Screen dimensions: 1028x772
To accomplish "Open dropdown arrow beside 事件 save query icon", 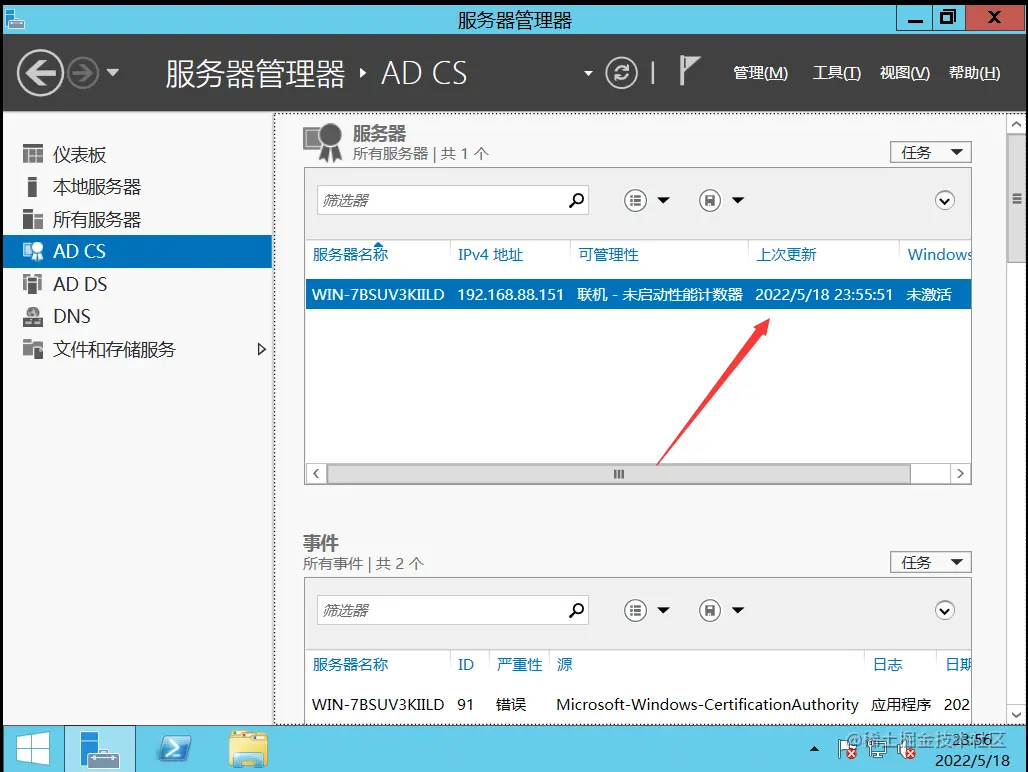I will pos(738,610).
